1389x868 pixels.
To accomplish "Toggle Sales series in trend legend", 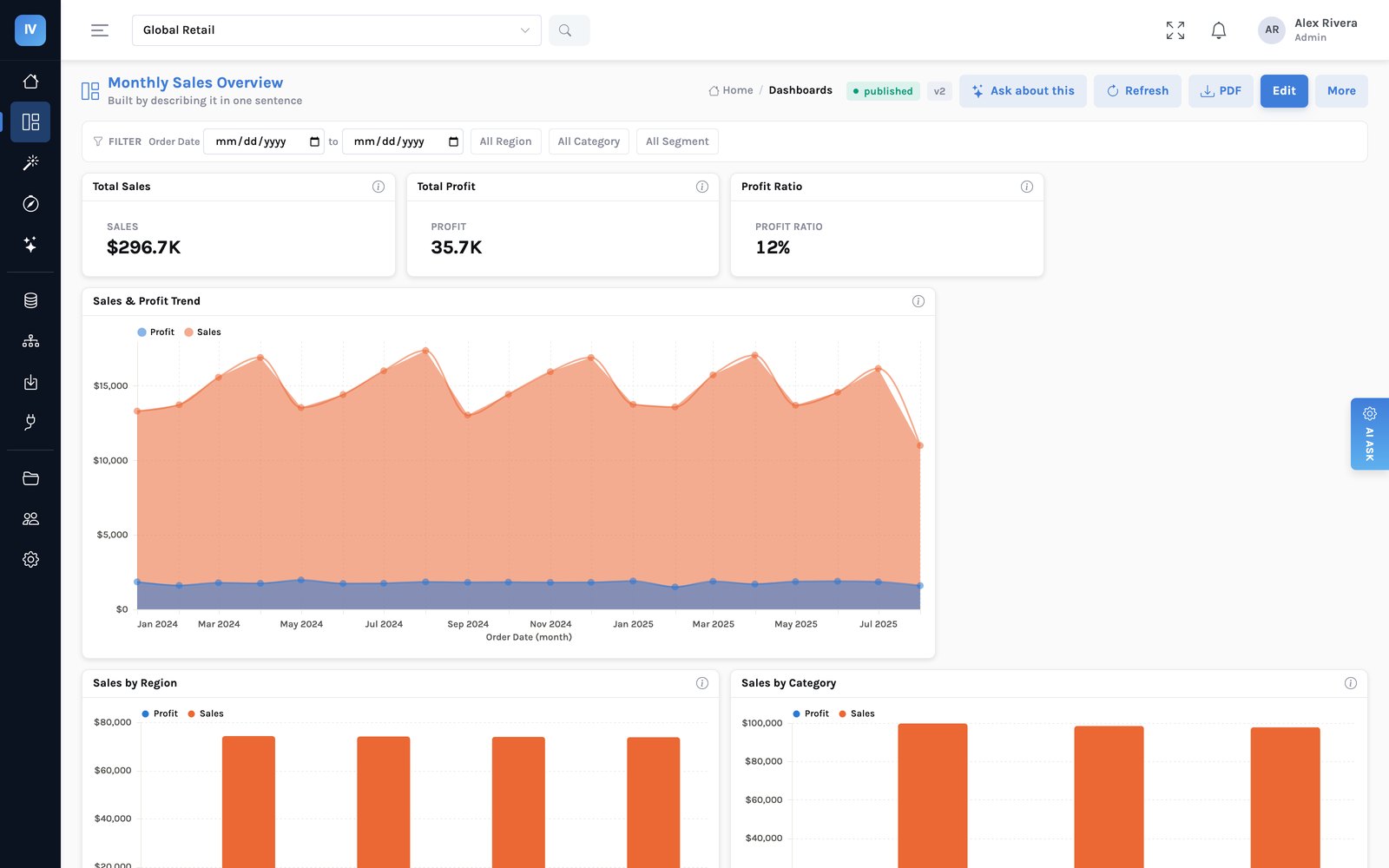I will [203, 332].
